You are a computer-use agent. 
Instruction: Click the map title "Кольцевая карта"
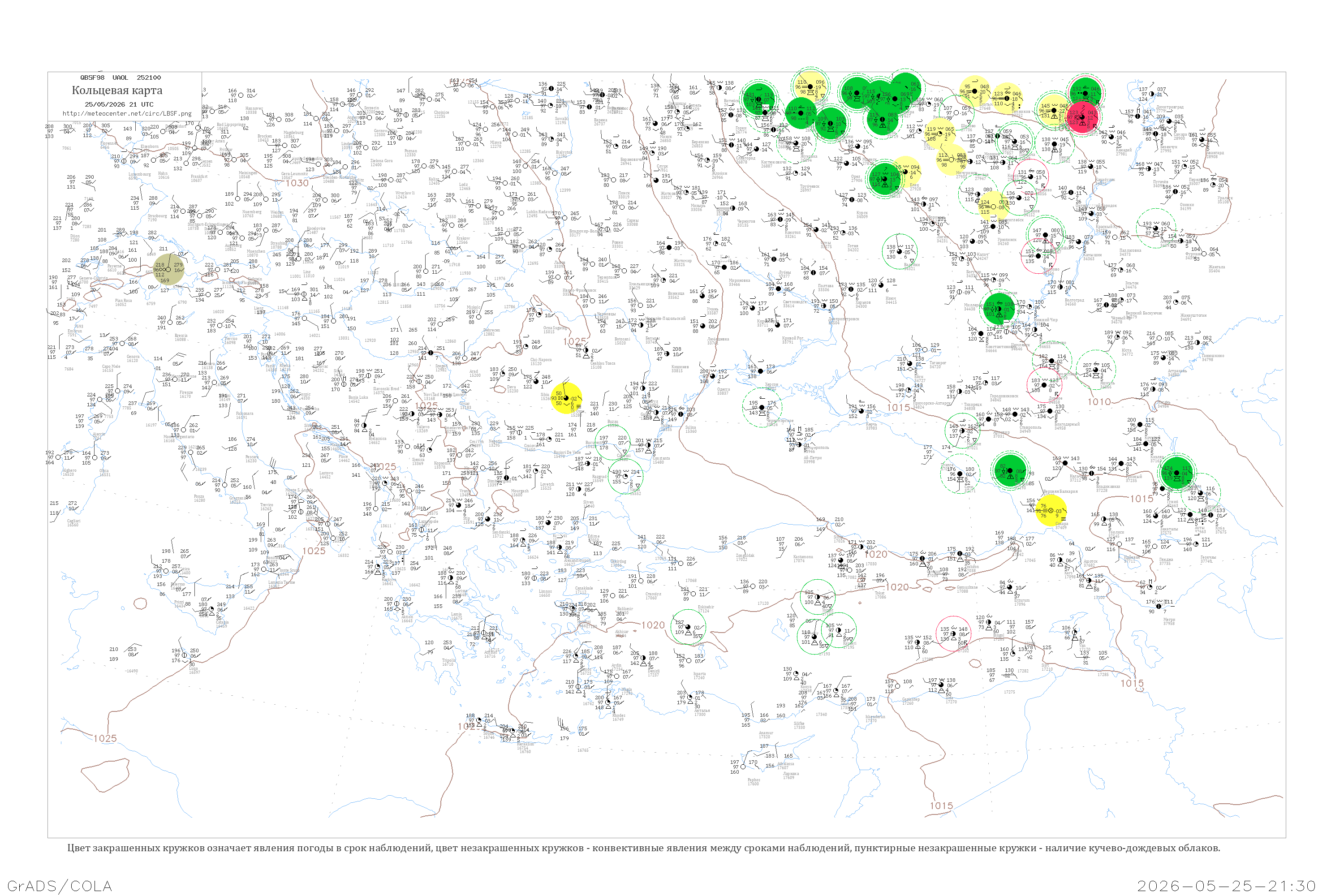(117, 90)
